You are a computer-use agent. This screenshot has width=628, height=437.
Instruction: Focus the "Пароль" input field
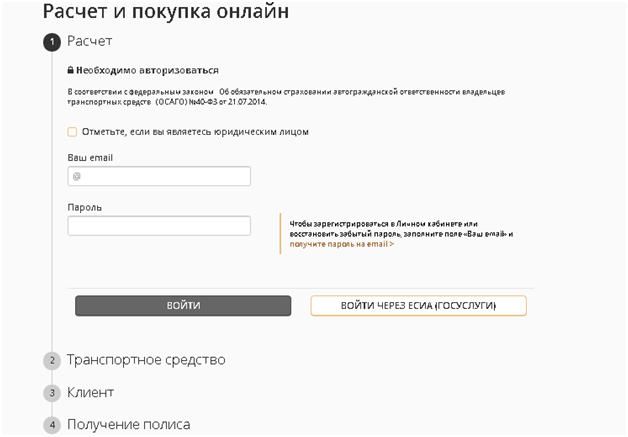(159, 226)
